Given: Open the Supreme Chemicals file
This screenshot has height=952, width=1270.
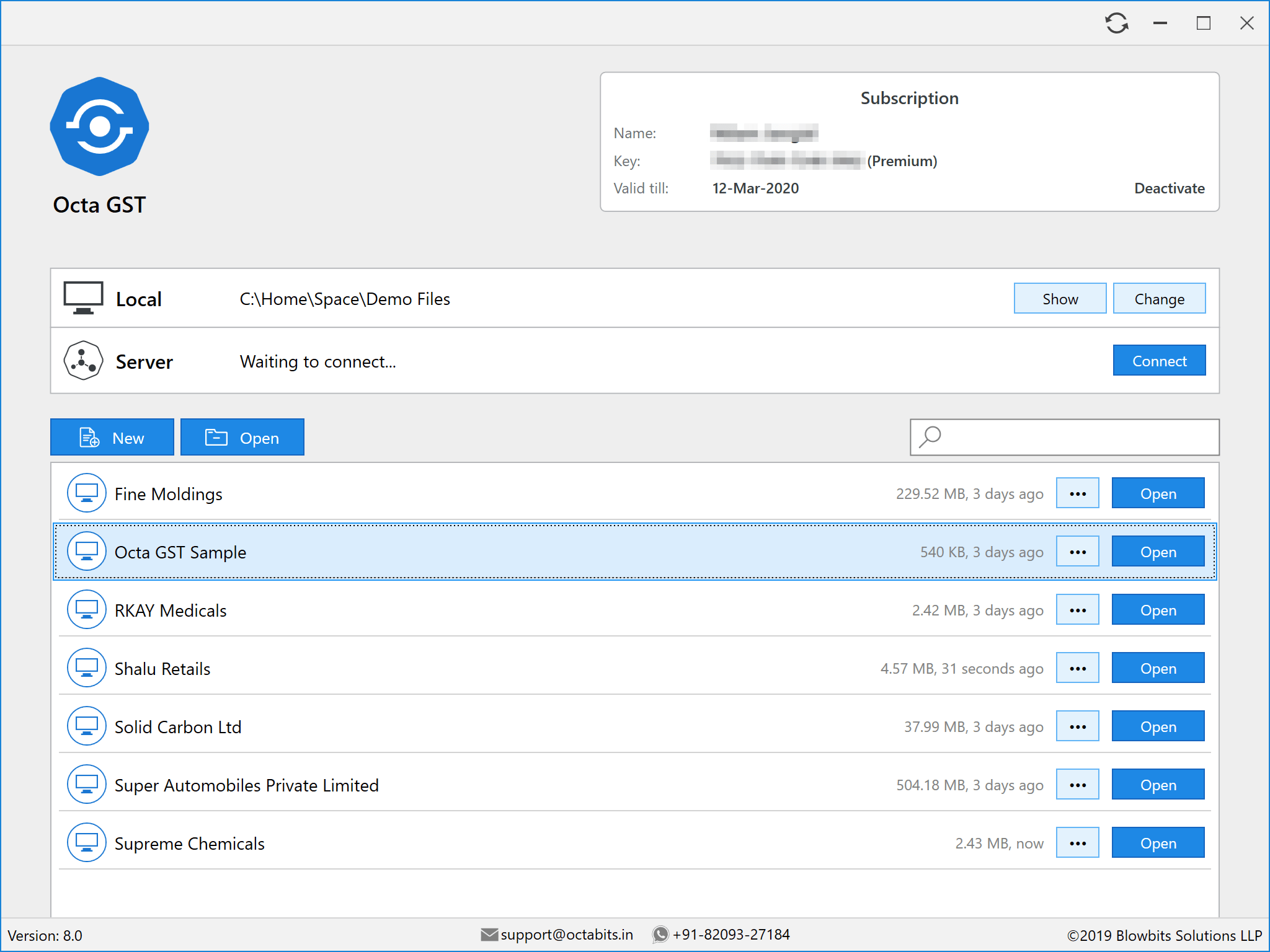Looking at the screenshot, I should coord(1158,843).
